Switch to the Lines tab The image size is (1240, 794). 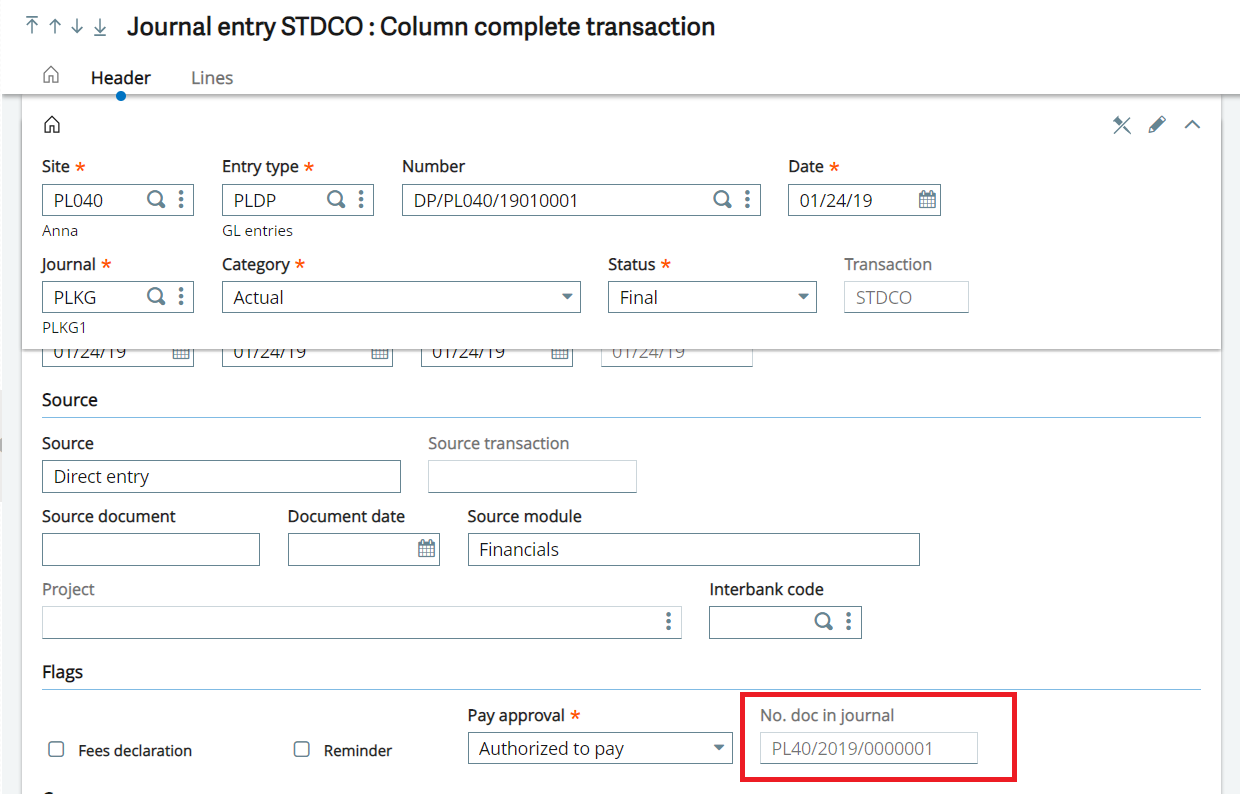coord(212,78)
